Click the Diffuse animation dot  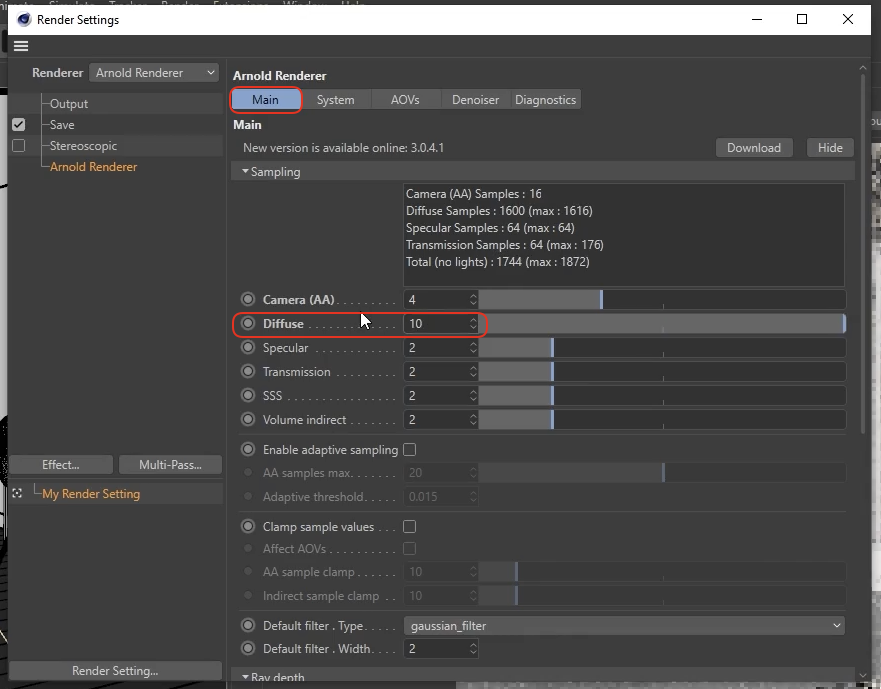point(248,323)
